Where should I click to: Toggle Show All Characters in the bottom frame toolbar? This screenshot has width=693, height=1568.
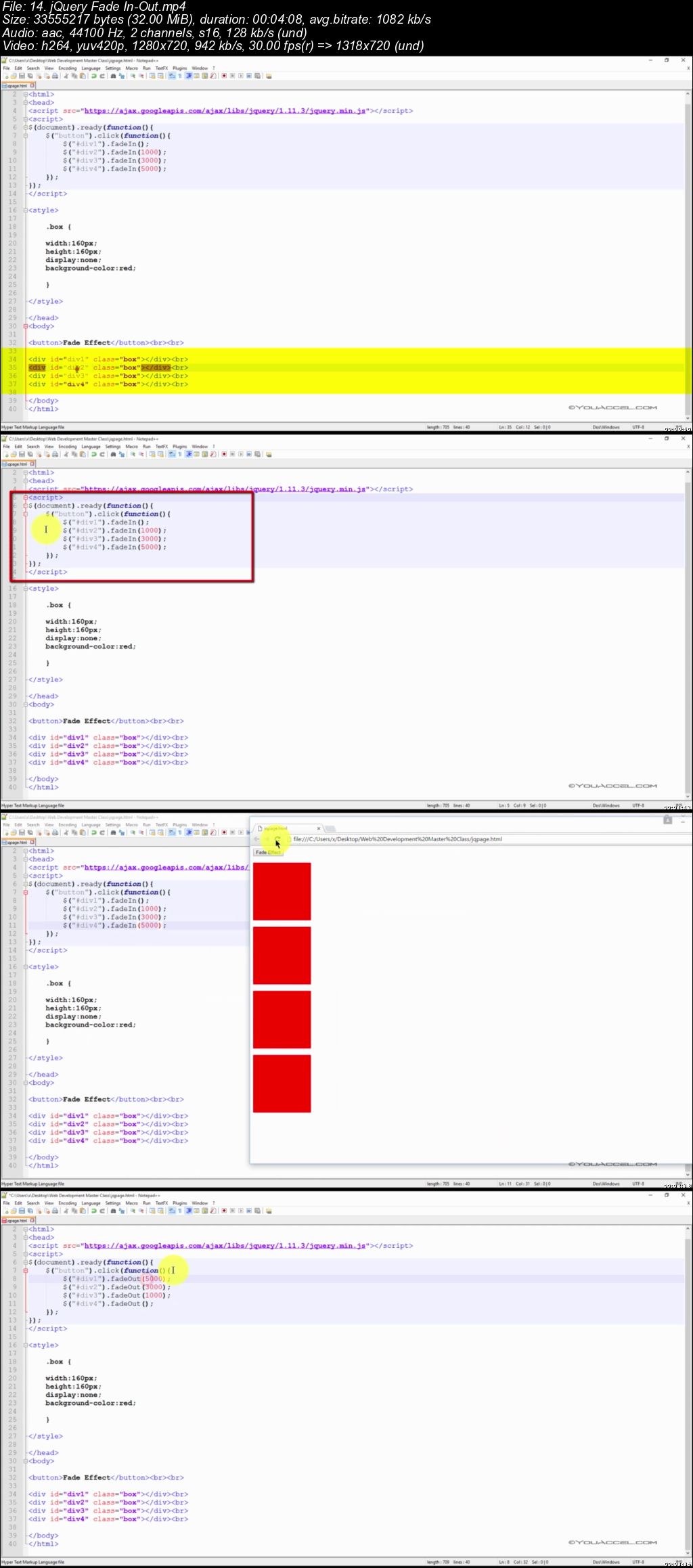coord(180,1211)
